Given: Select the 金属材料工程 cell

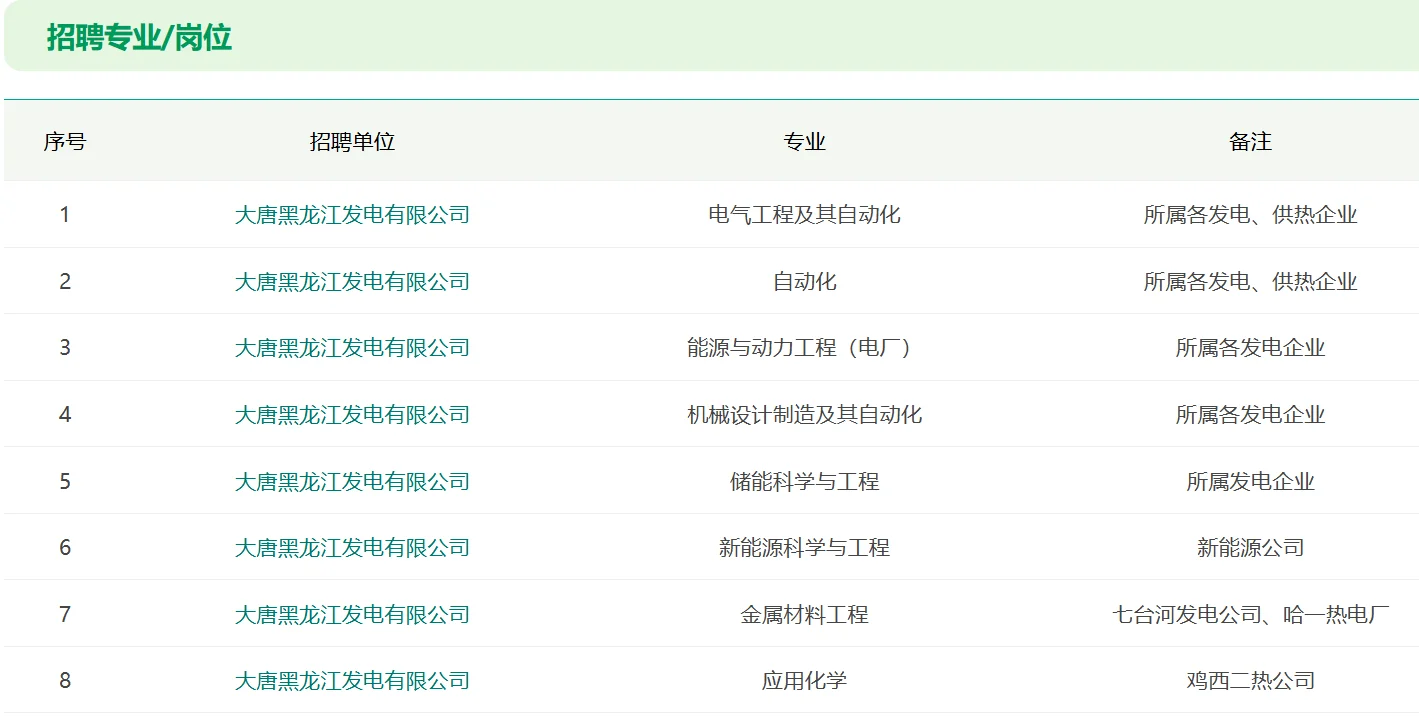Looking at the screenshot, I should point(805,614).
